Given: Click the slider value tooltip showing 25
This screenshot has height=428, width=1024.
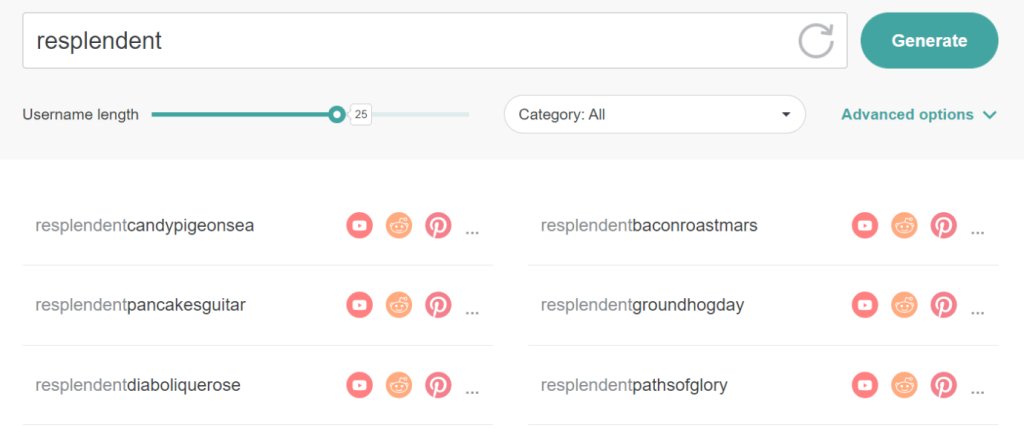Looking at the screenshot, I should [361, 115].
